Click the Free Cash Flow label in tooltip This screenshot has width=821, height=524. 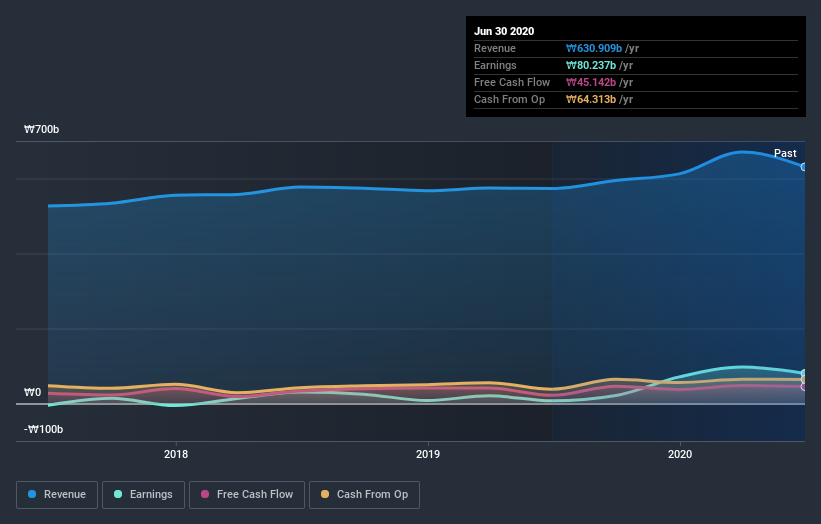pyautogui.click(x=512, y=82)
